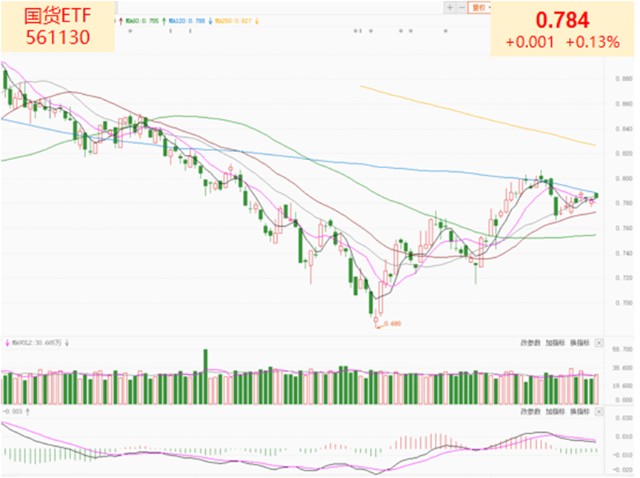This screenshot has width=640, height=478.
Task: Click the +0.13% change percentage
Action: (x=593, y=42)
